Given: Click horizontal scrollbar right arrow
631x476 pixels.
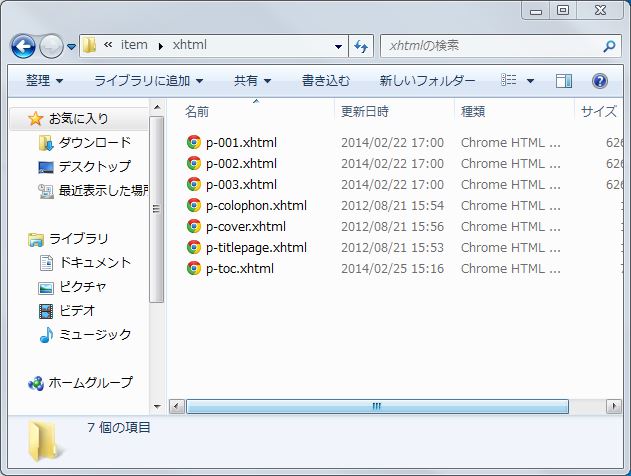Looking at the screenshot, I should tap(614, 406).
